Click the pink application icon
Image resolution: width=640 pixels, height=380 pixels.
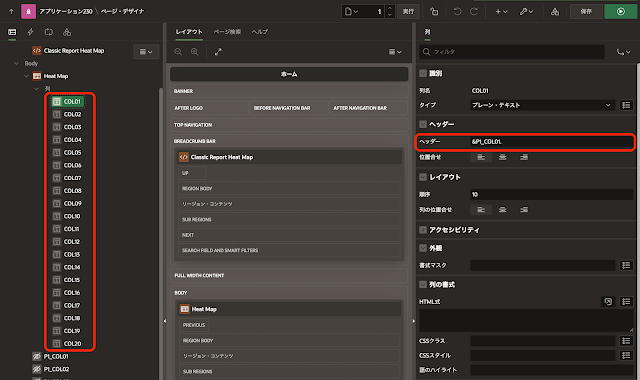(x=28, y=11)
